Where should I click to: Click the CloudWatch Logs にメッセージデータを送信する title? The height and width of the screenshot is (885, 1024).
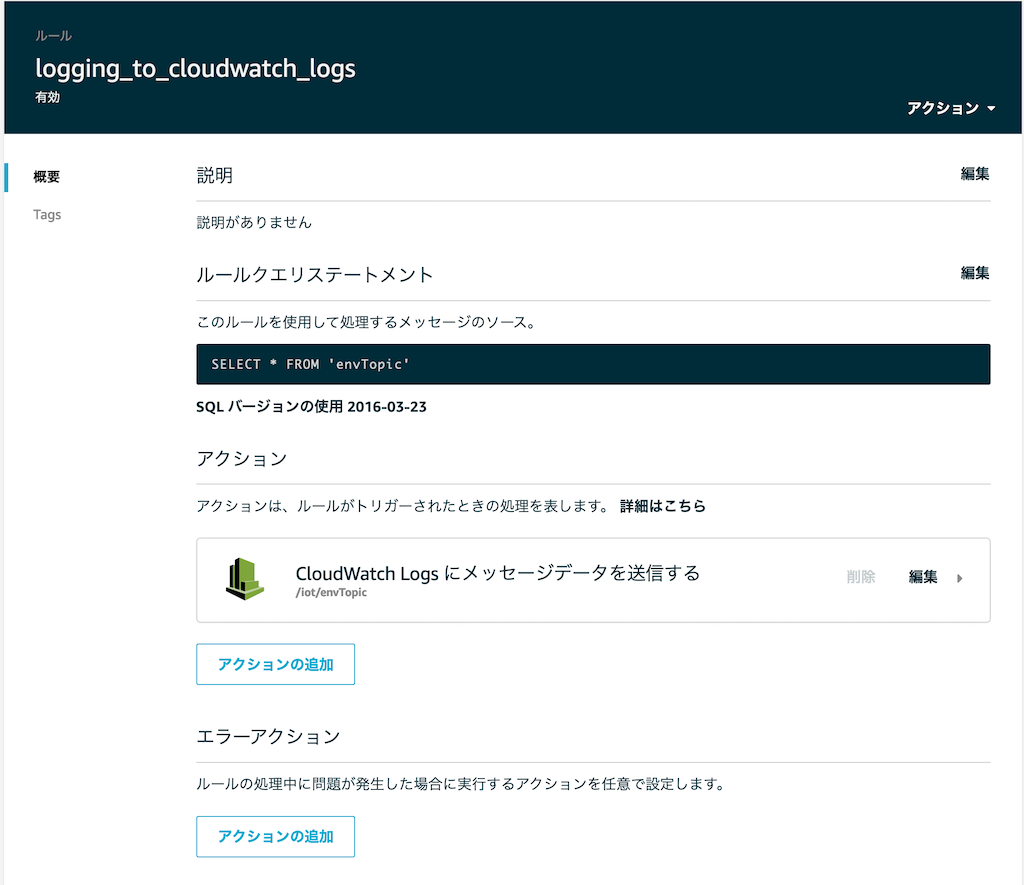tap(498, 573)
